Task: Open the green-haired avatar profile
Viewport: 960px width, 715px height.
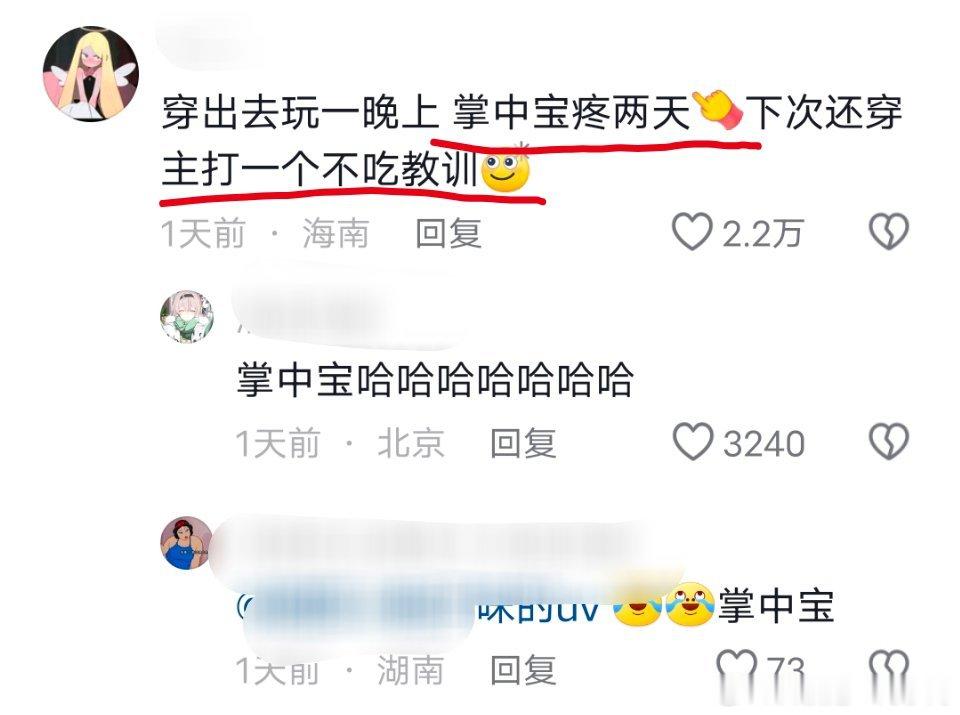Action: click(187, 316)
